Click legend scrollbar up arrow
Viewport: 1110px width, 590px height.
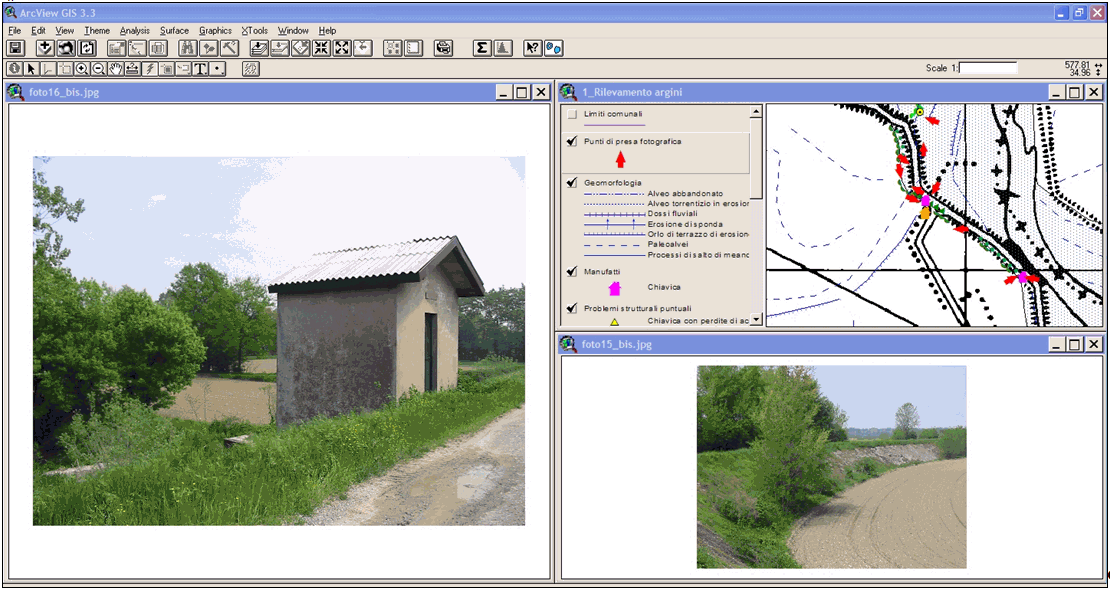coord(755,112)
